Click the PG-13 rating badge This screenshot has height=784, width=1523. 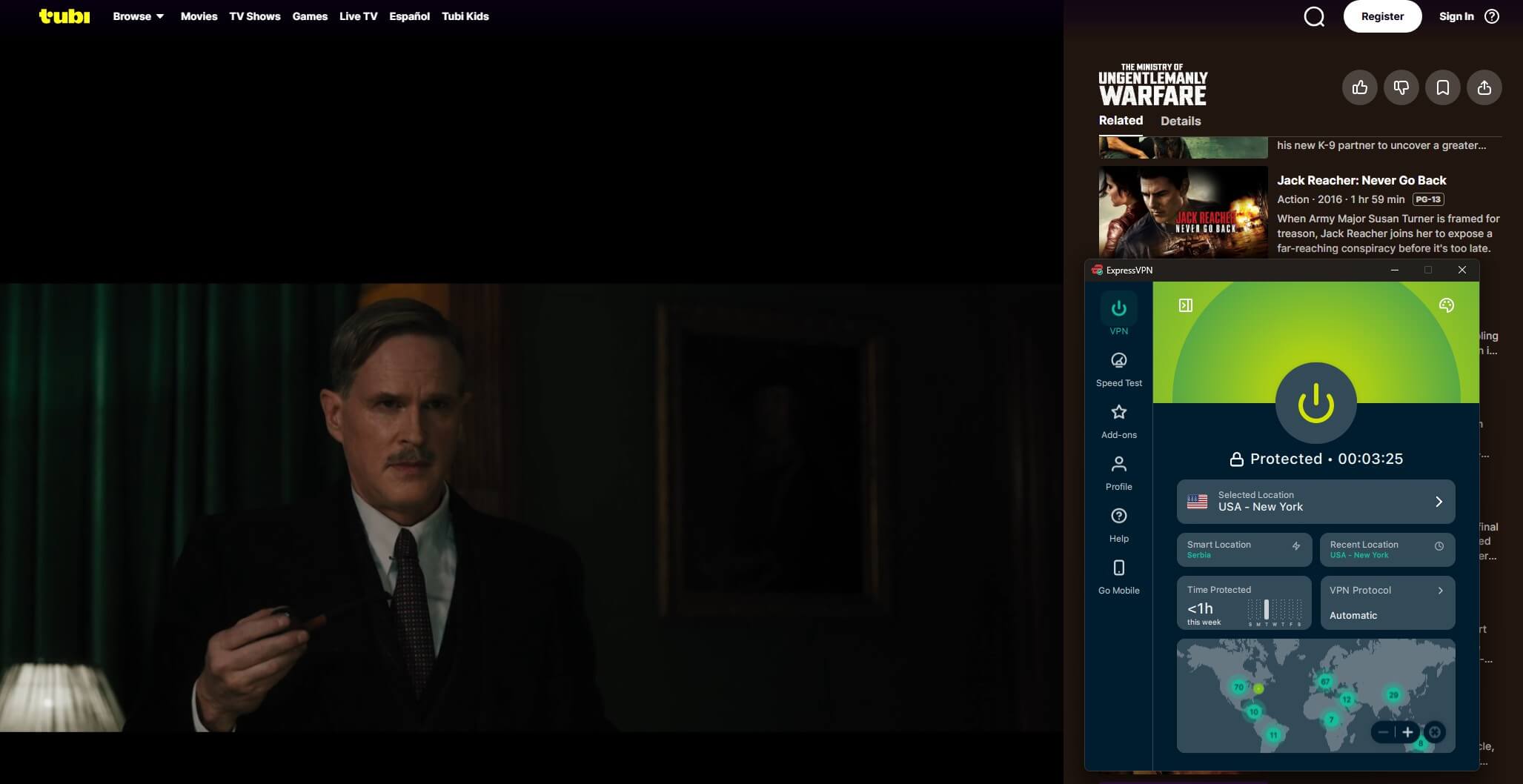[1428, 199]
